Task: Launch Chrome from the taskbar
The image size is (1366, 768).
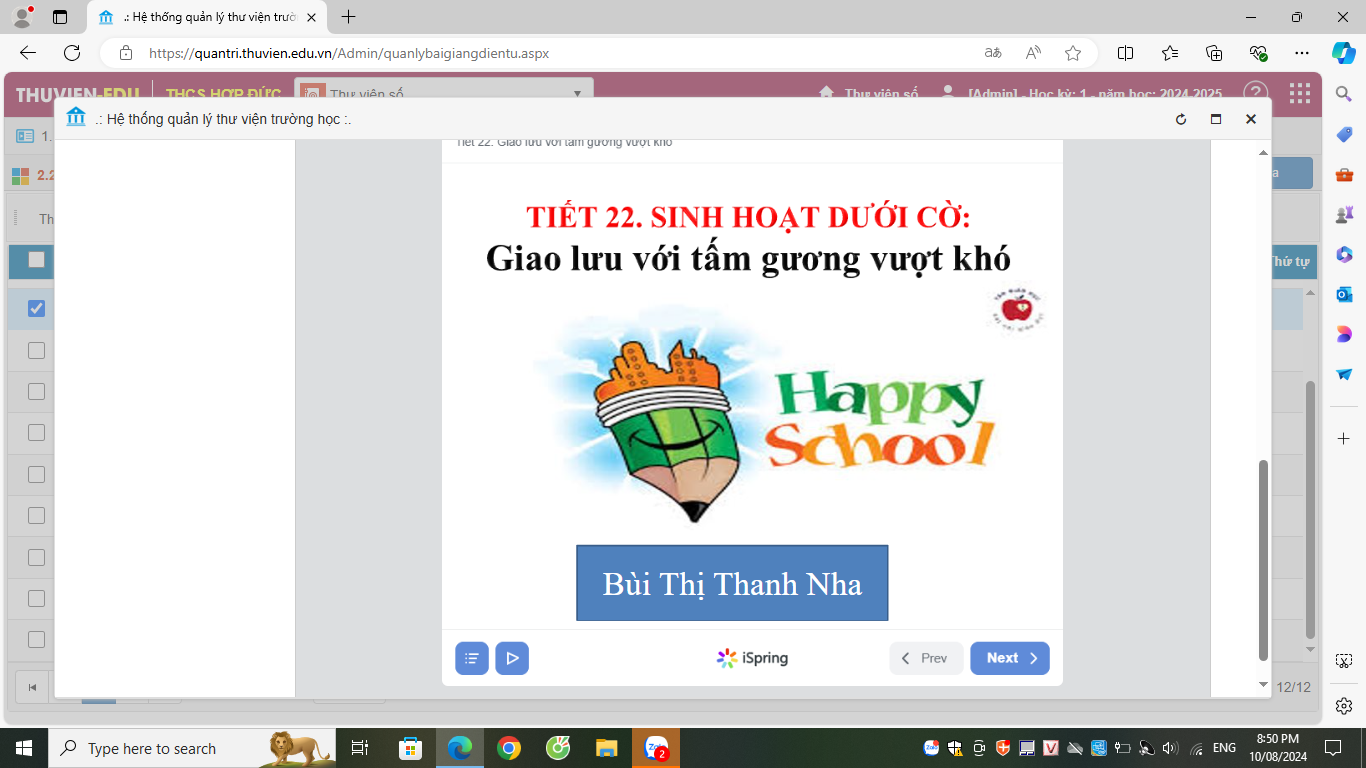Action: pos(509,748)
